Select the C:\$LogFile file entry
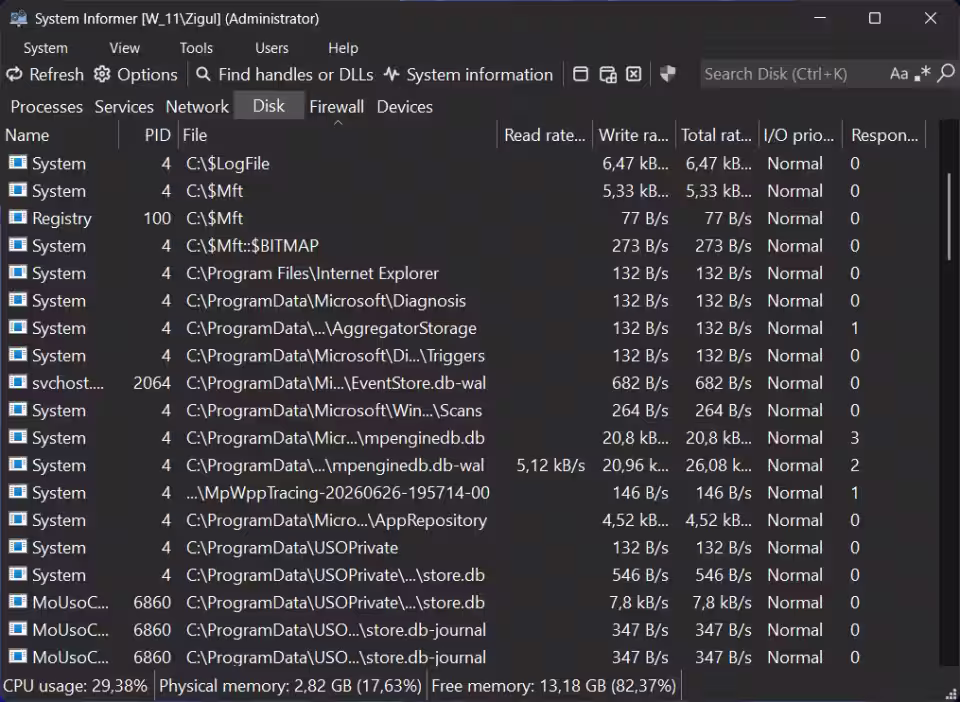 pos(228,163)
